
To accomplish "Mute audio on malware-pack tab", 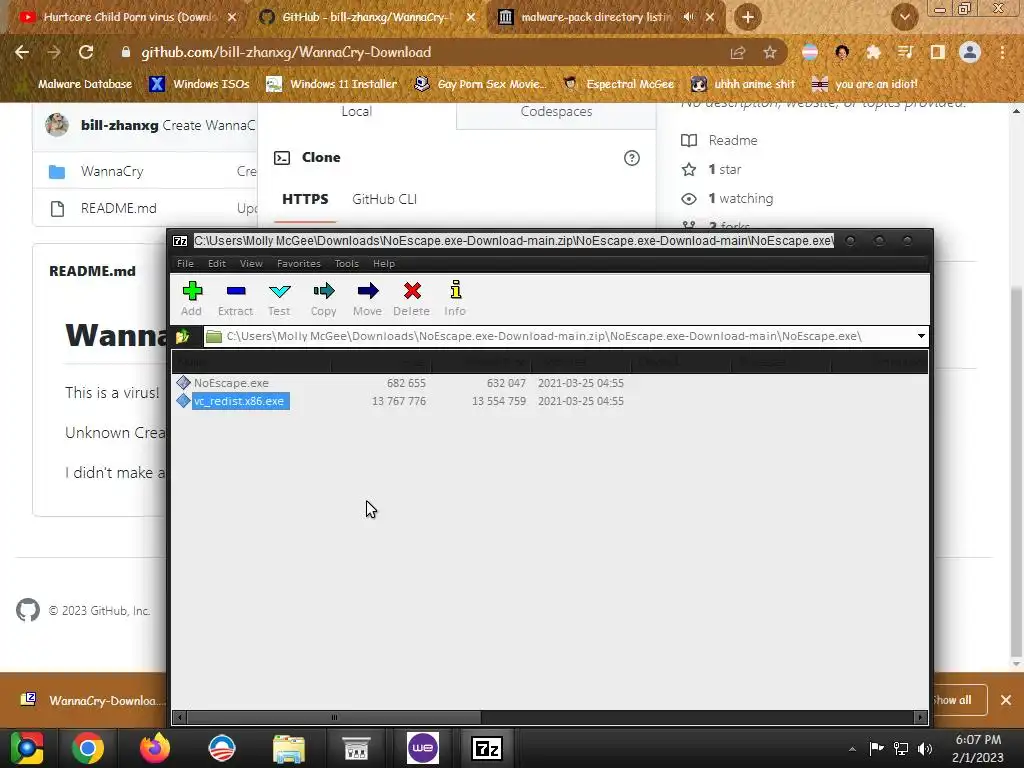I will tap(688, 17).
